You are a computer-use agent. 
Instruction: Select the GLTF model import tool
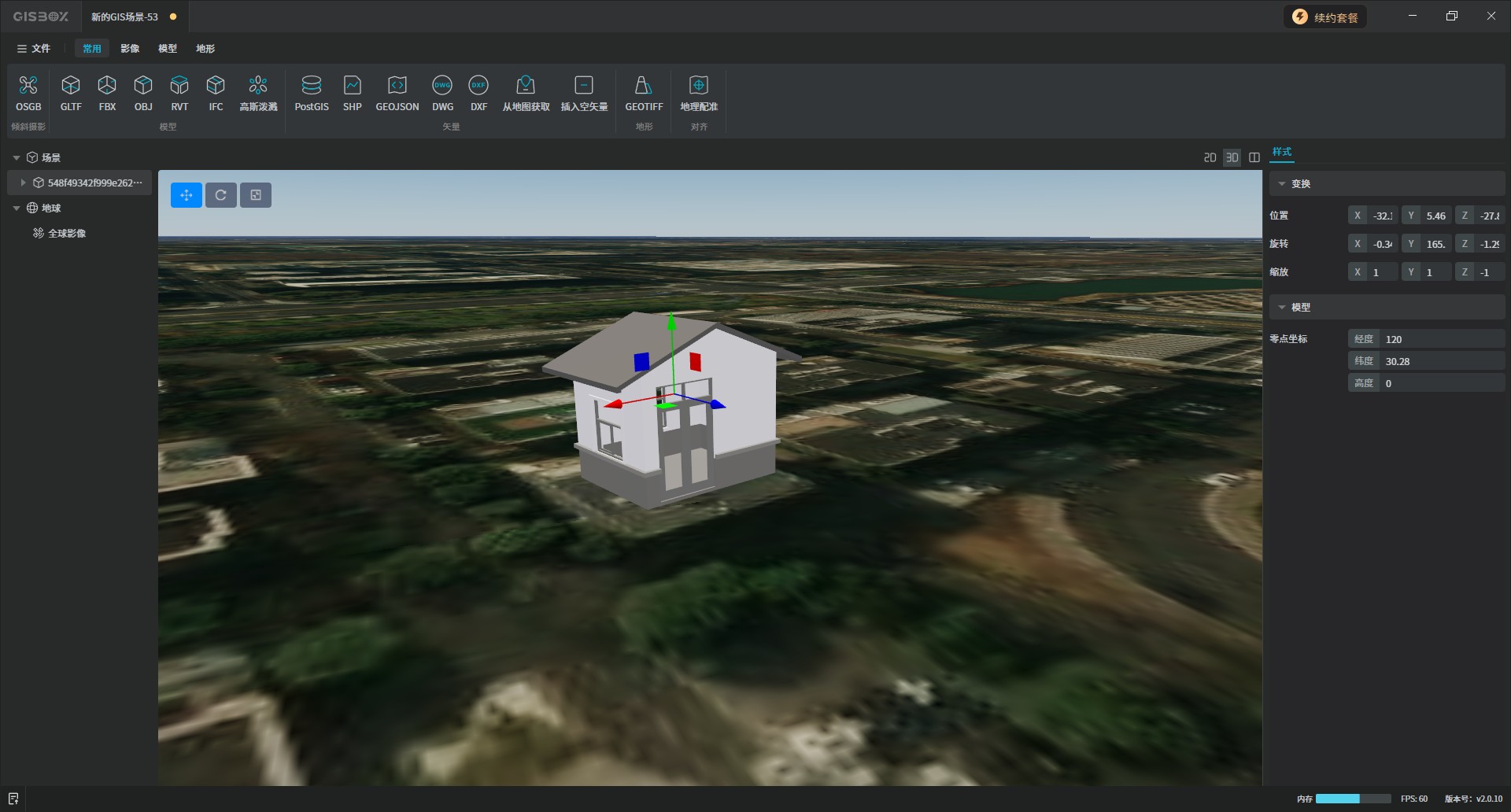click(71, 93)
